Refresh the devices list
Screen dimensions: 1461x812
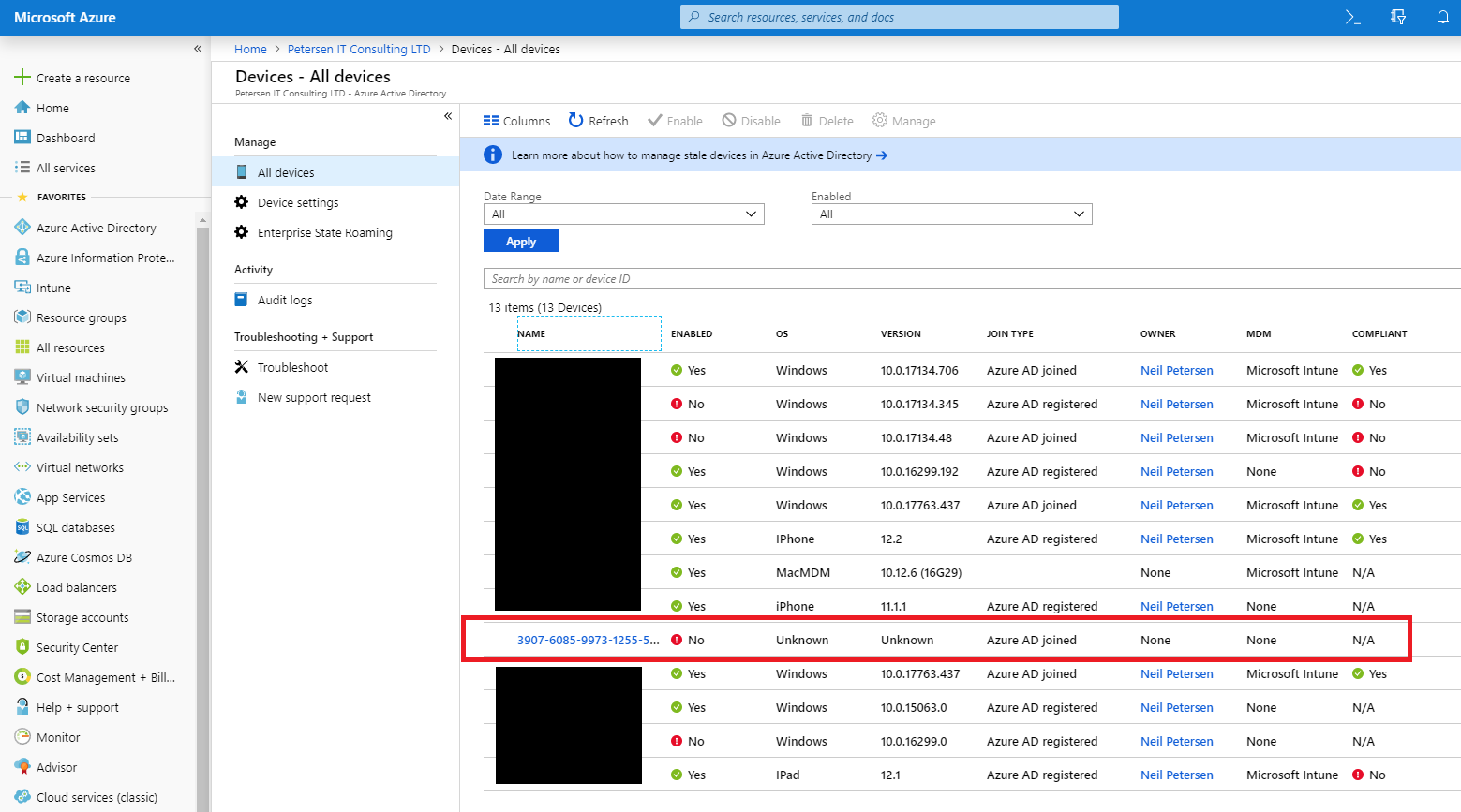598,121
